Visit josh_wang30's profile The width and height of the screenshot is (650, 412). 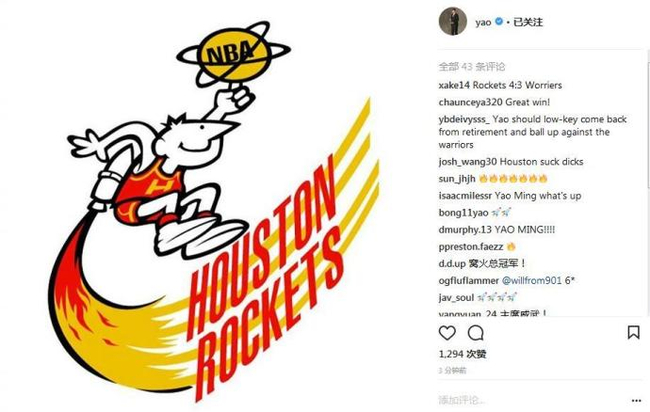[x=468, y=162]
